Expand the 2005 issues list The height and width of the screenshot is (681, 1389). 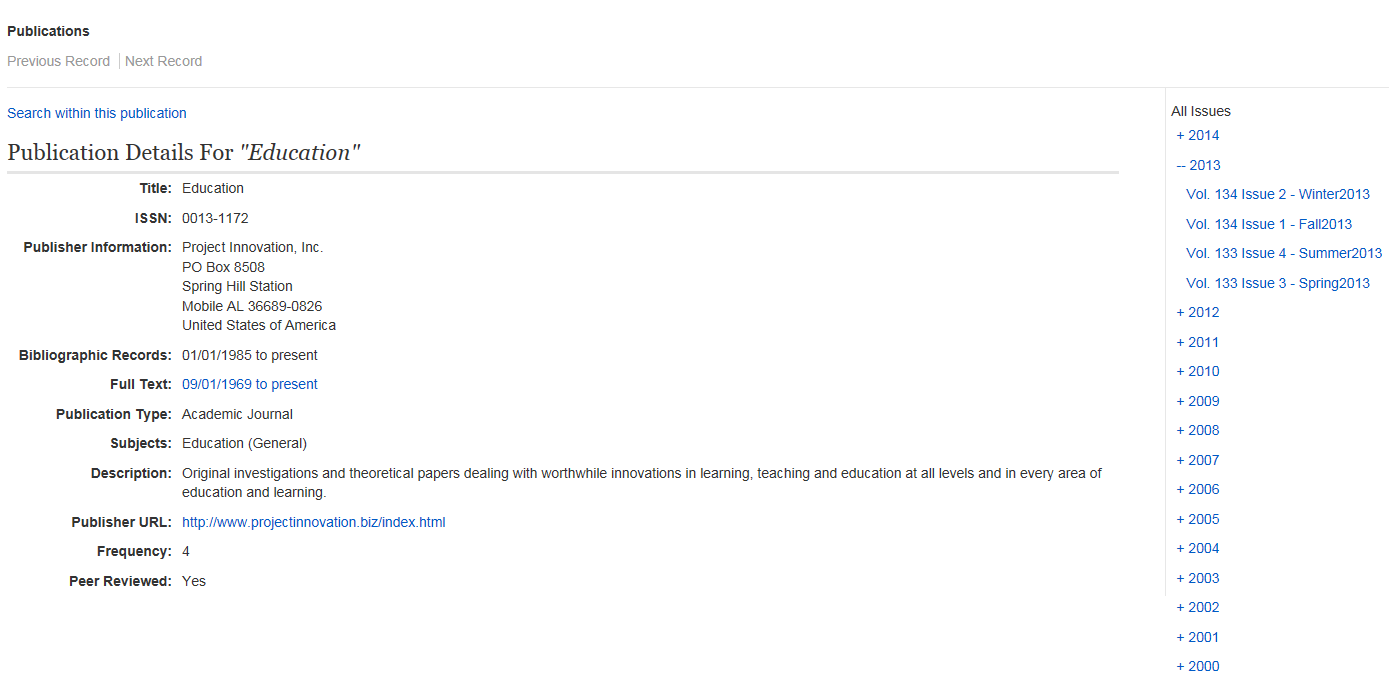coord(1198,520)
